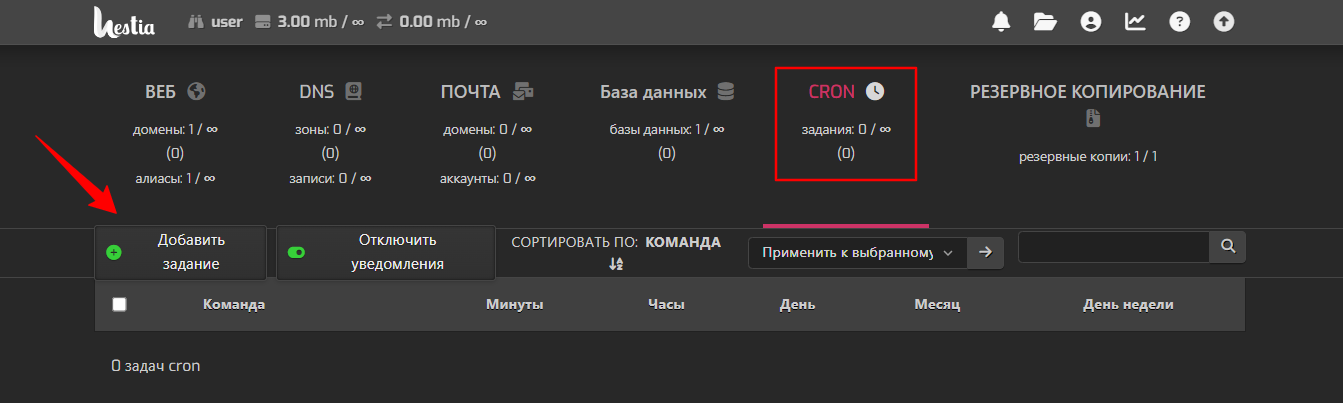Click the magnifier search button
Image resolution: width=1343 pixels, height=403 pixels.
(x=1228, y=248)
